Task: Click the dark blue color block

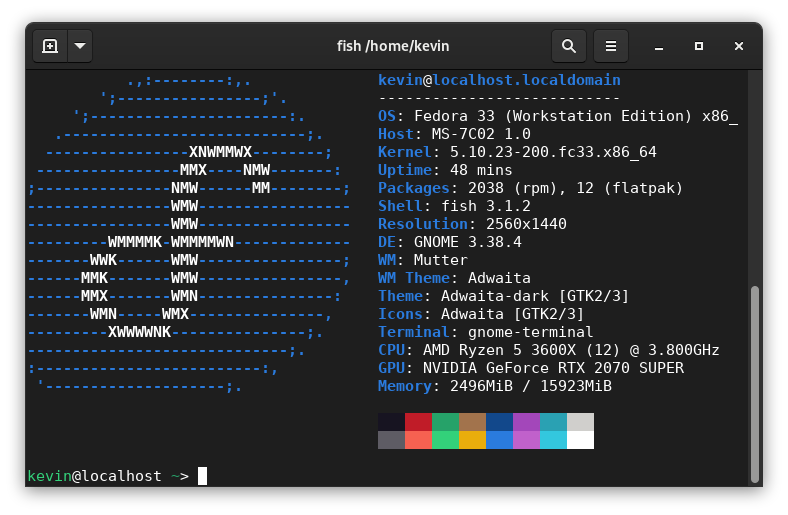Action: (x=500, y=422)
